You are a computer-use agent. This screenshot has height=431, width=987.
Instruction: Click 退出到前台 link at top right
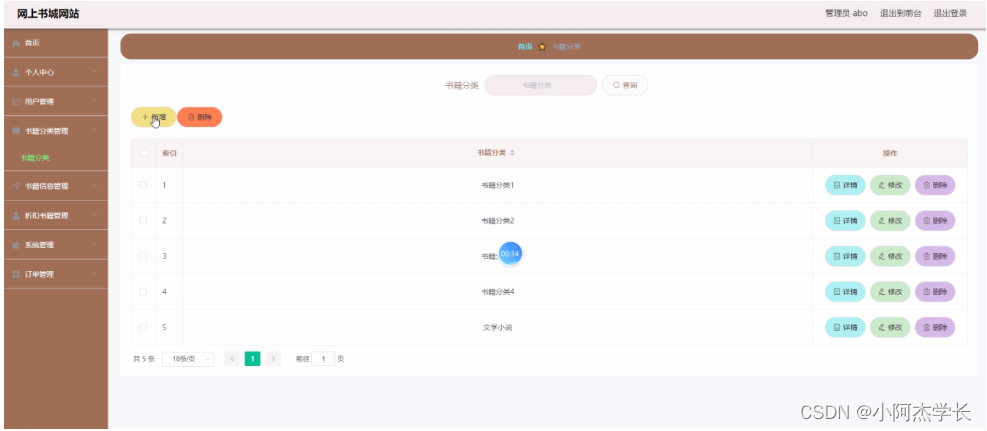[x=900, y=13]
